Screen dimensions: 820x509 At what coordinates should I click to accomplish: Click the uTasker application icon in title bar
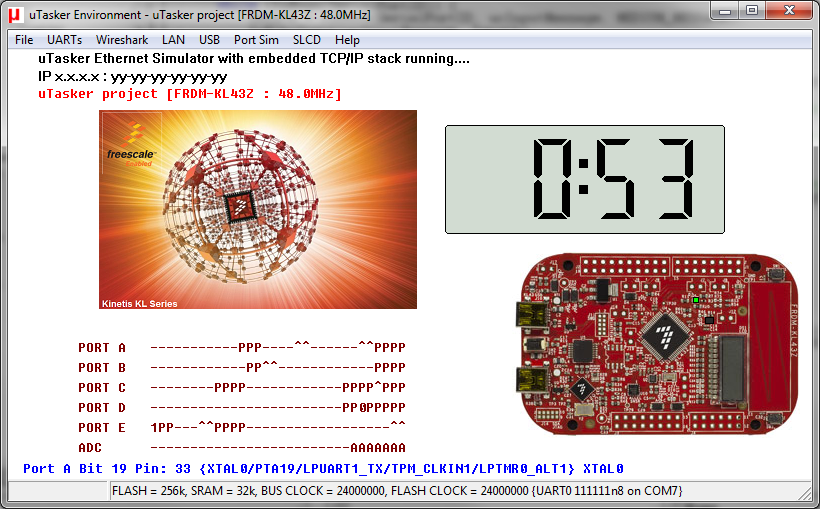[15, 15]
